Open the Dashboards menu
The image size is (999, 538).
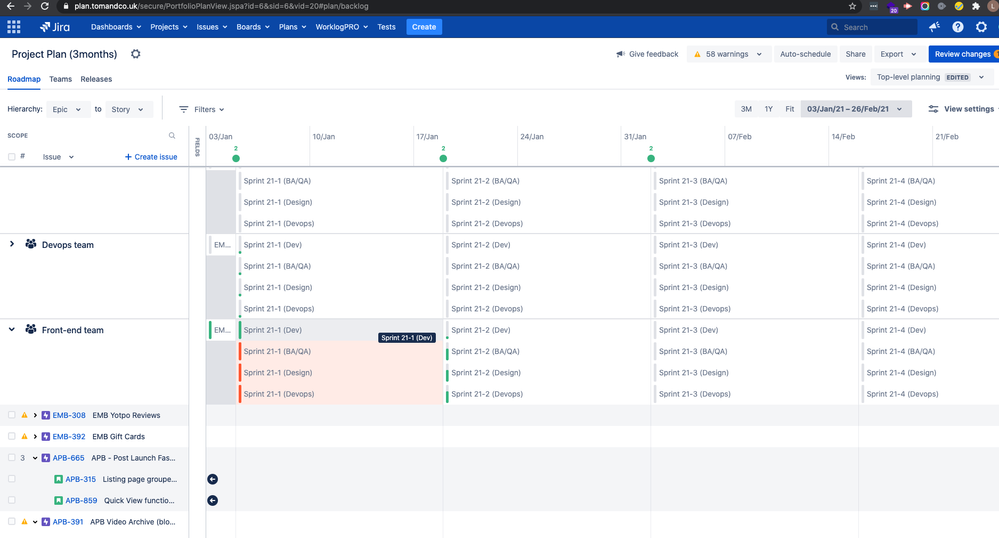[x=116, y=27]
